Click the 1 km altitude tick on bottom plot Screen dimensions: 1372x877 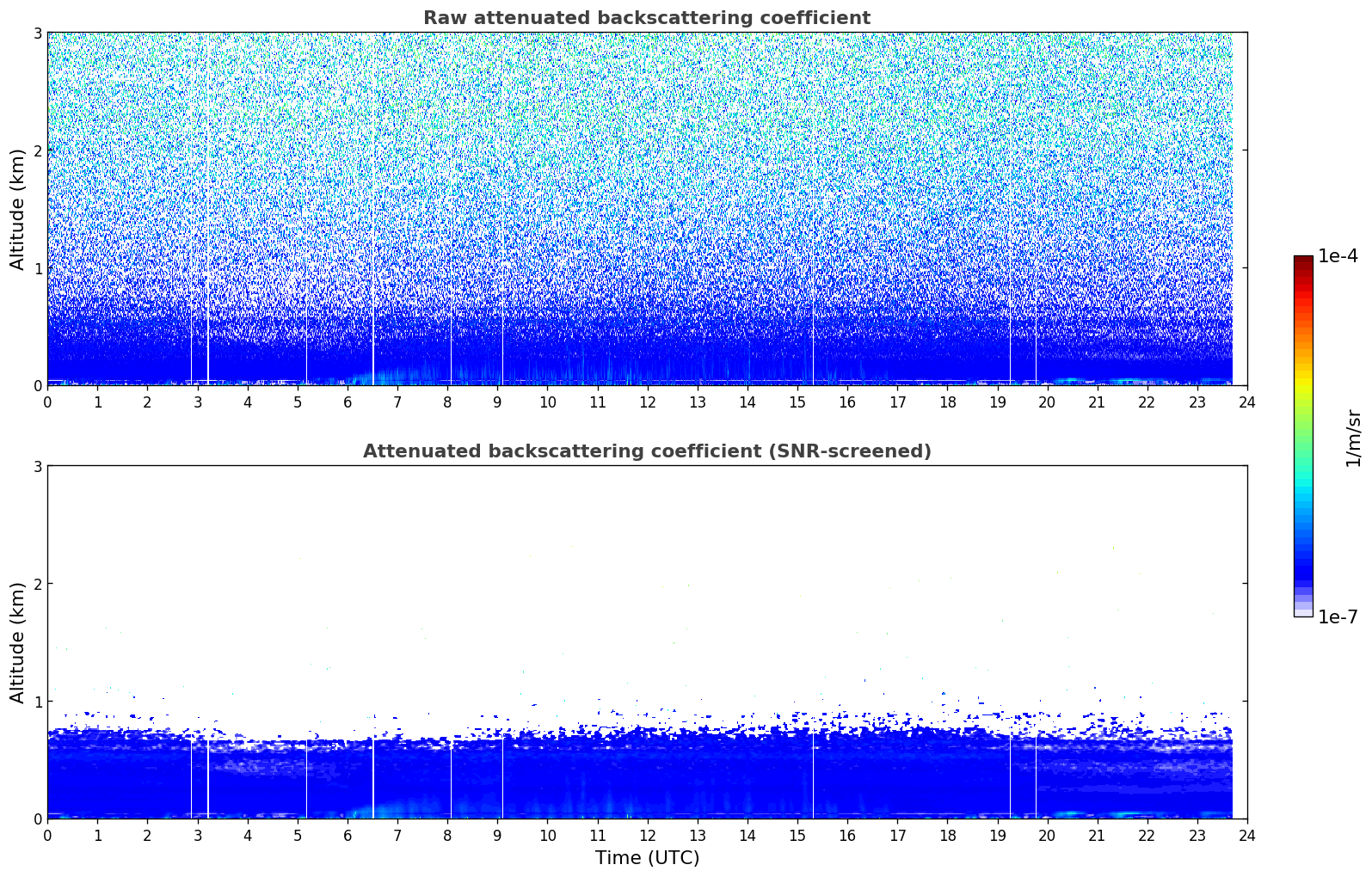pyautogui.click(x=37, y=702)
